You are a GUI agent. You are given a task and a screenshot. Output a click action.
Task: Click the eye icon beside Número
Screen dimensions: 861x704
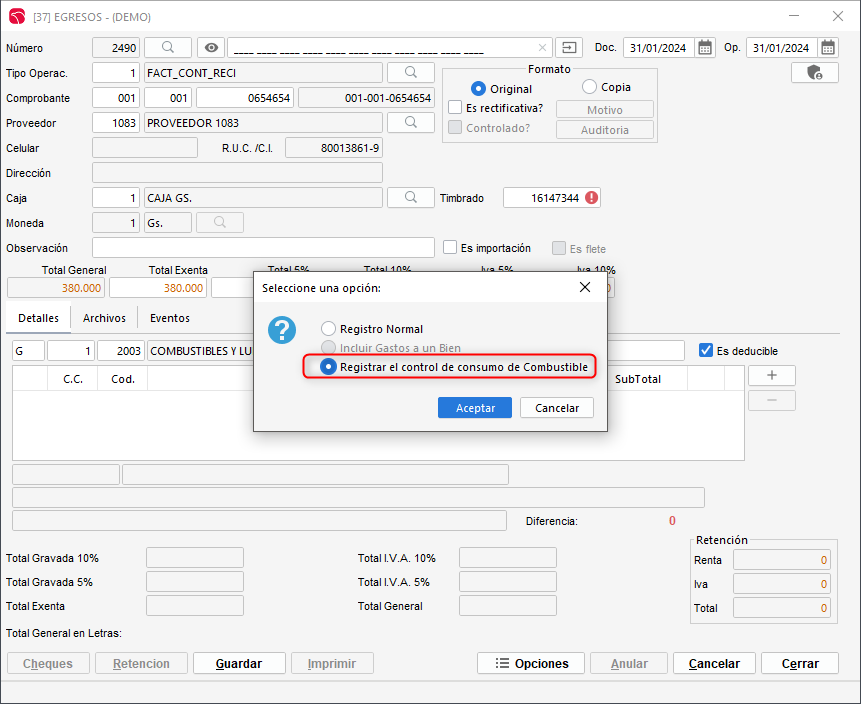(210, 47)
